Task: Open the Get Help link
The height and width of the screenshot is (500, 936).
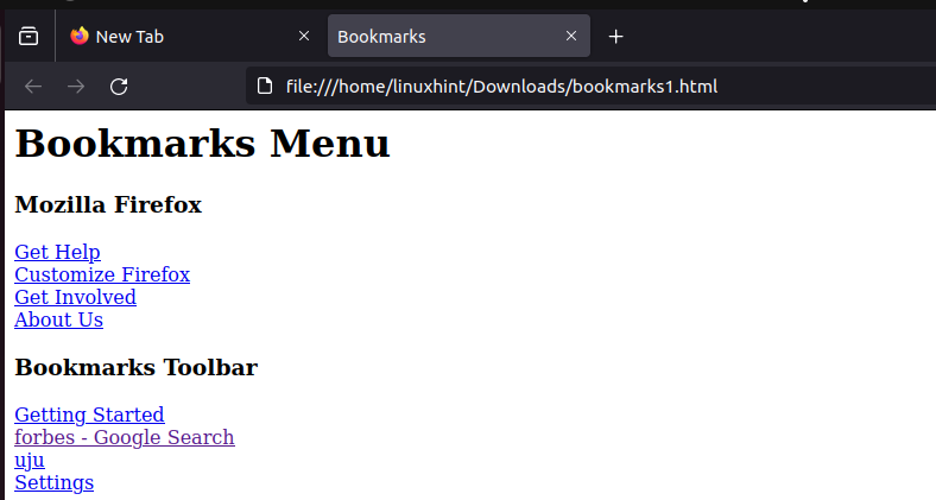Action: click(x=57, y=252)
